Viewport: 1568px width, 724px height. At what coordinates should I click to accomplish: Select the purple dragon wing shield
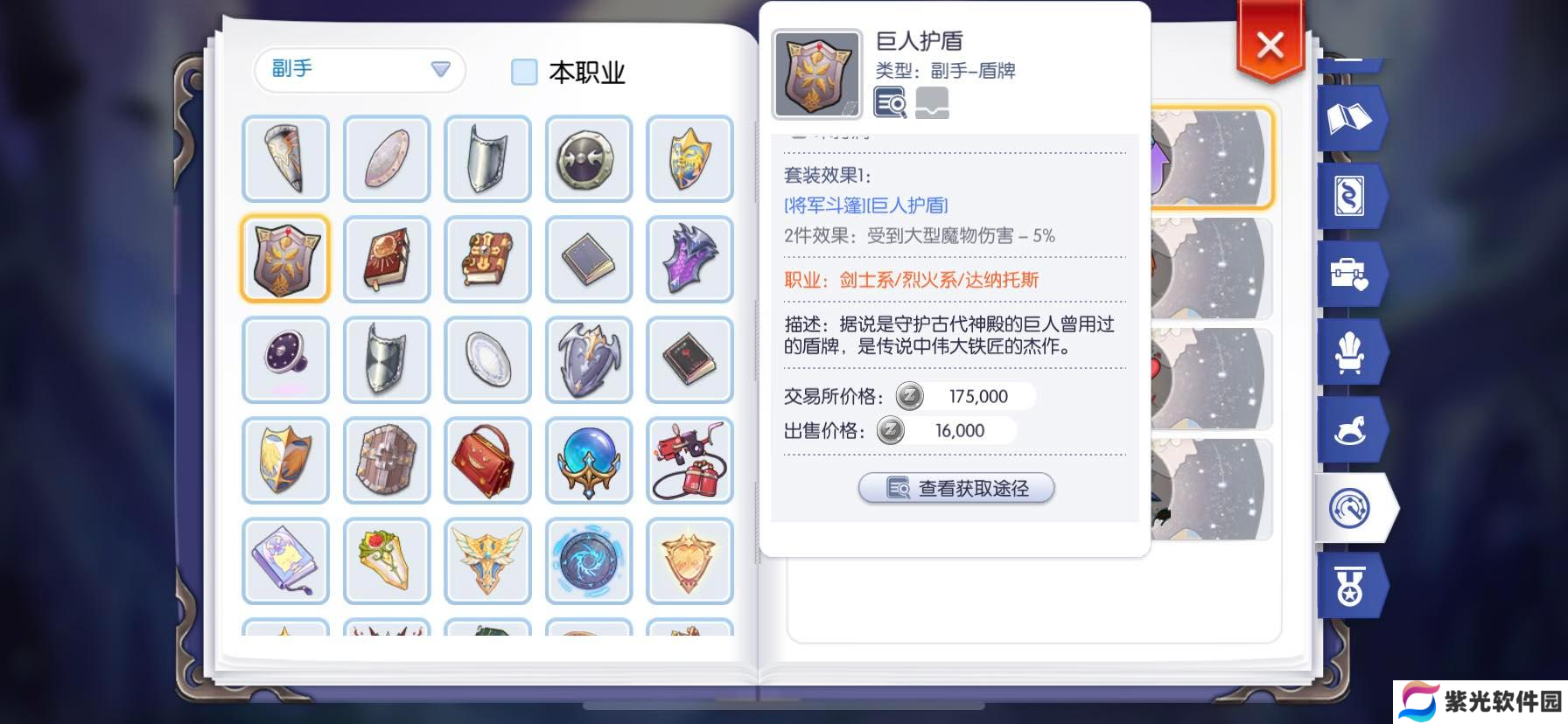click(x=689, y=260)
